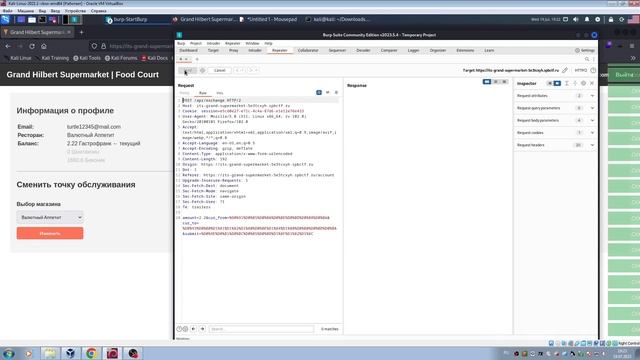Toggle the request \n line-wrap icon

[327, 93]
